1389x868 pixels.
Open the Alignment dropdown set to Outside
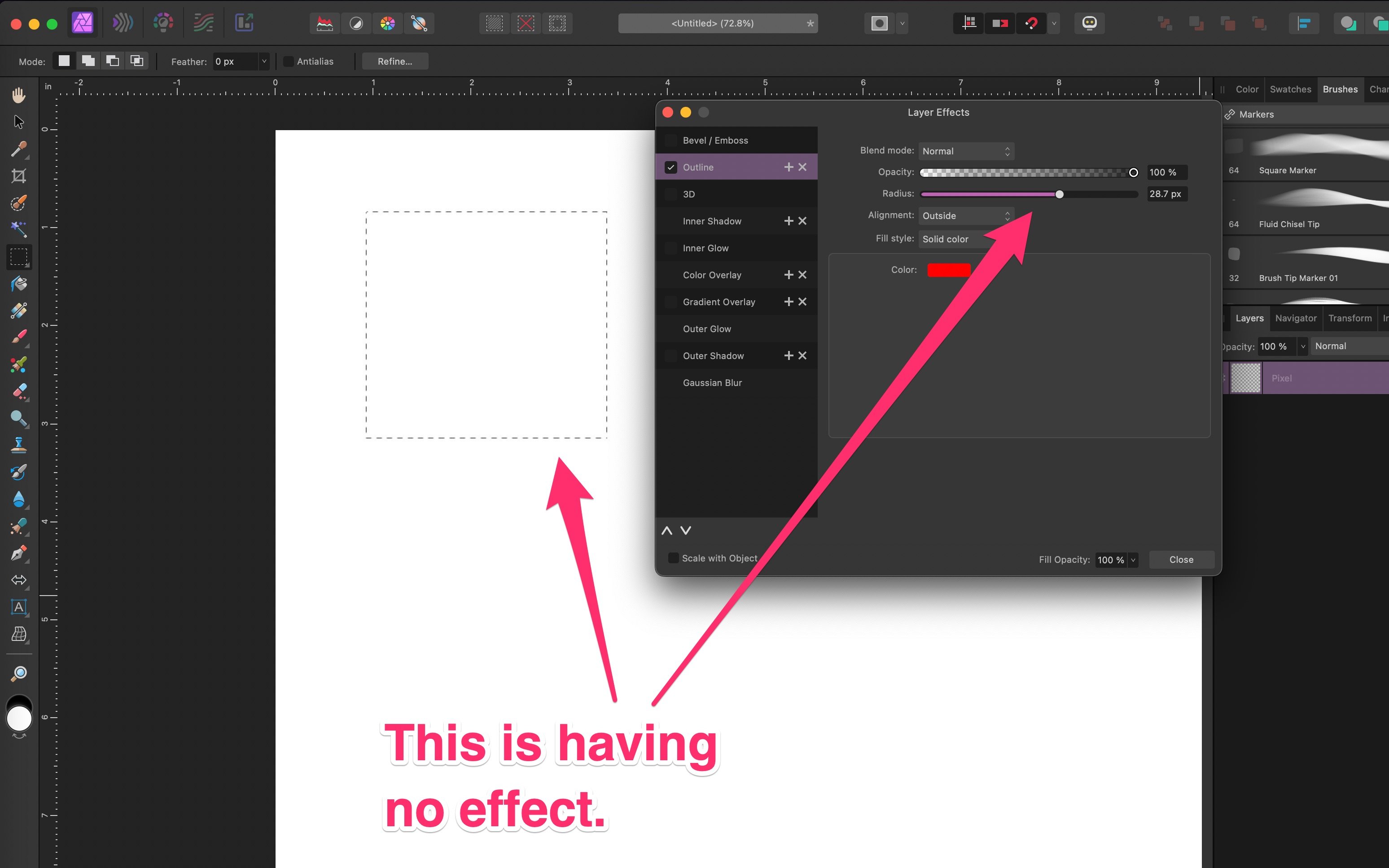click(x=965, y=216)
